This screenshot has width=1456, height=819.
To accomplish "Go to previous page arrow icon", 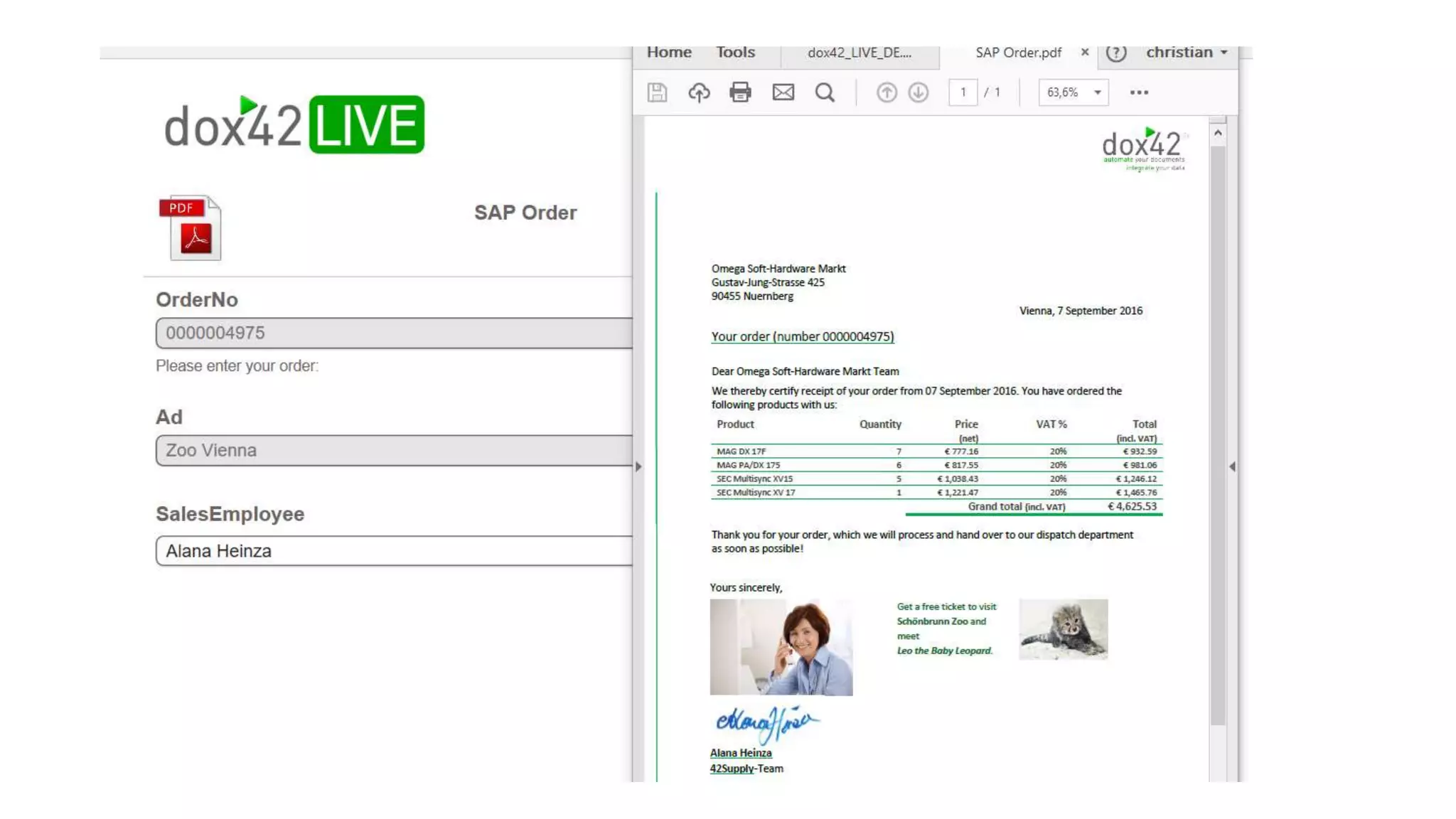I will 886,92.
